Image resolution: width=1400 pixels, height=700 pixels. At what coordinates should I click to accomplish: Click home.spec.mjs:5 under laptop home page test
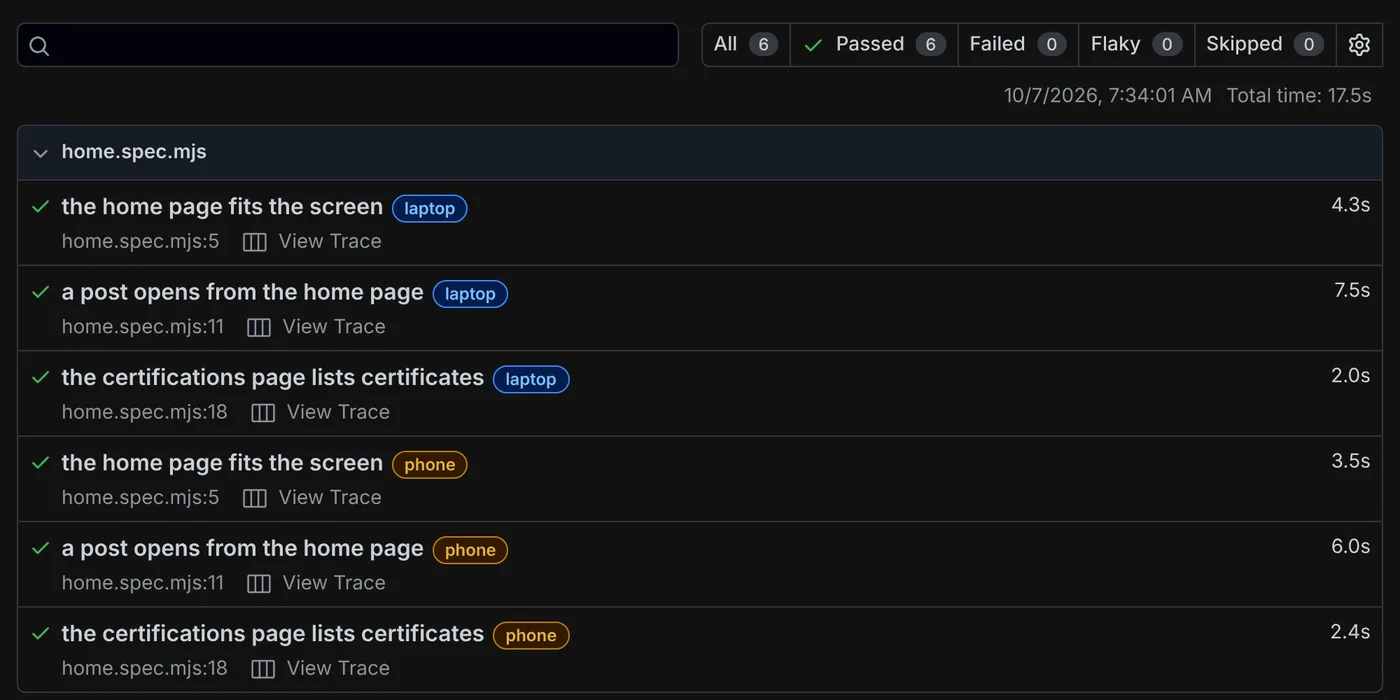tap(140, 242)
